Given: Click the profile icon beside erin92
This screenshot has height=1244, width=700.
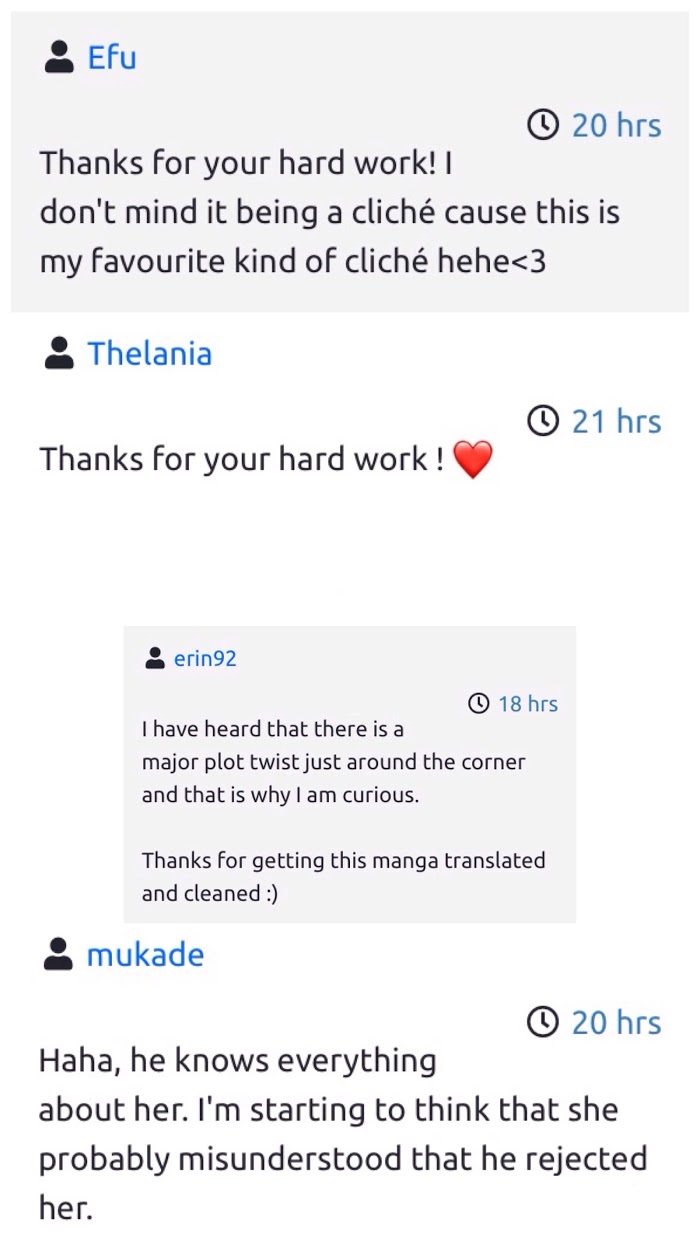Looking at the screenshot, I should coord(155,658).
